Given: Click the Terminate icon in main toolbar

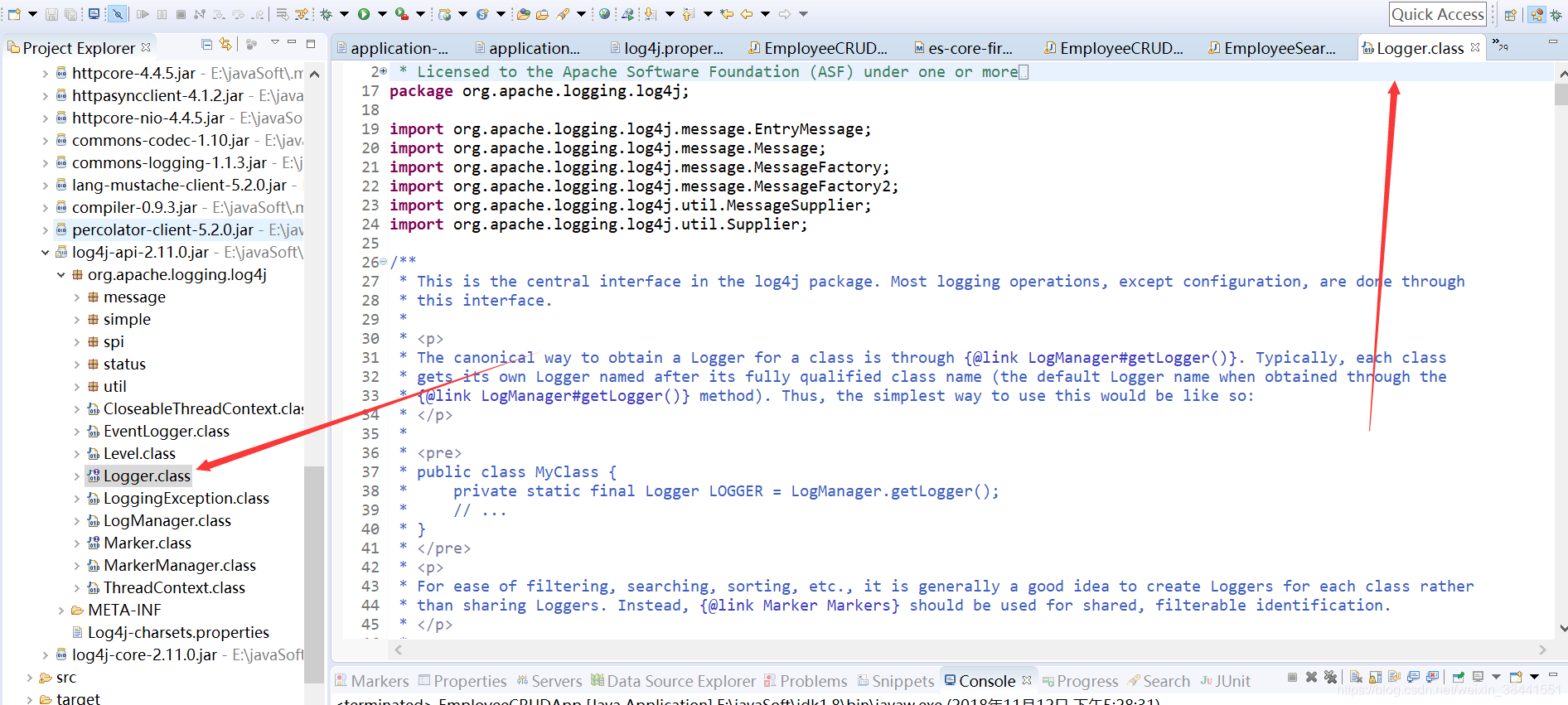Looking at the screenshot, I should click(181, 14).
